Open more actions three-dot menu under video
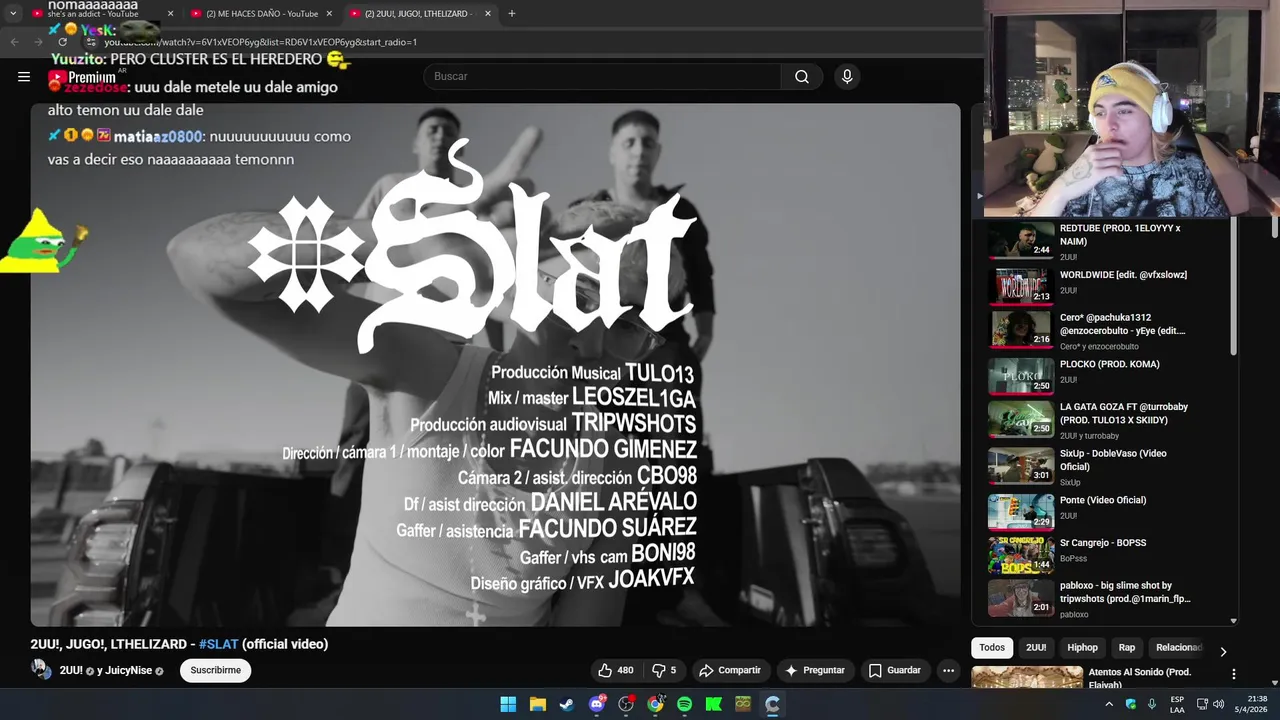The width and height of the screenshot is (1280, 720). (x=948, y=670)
